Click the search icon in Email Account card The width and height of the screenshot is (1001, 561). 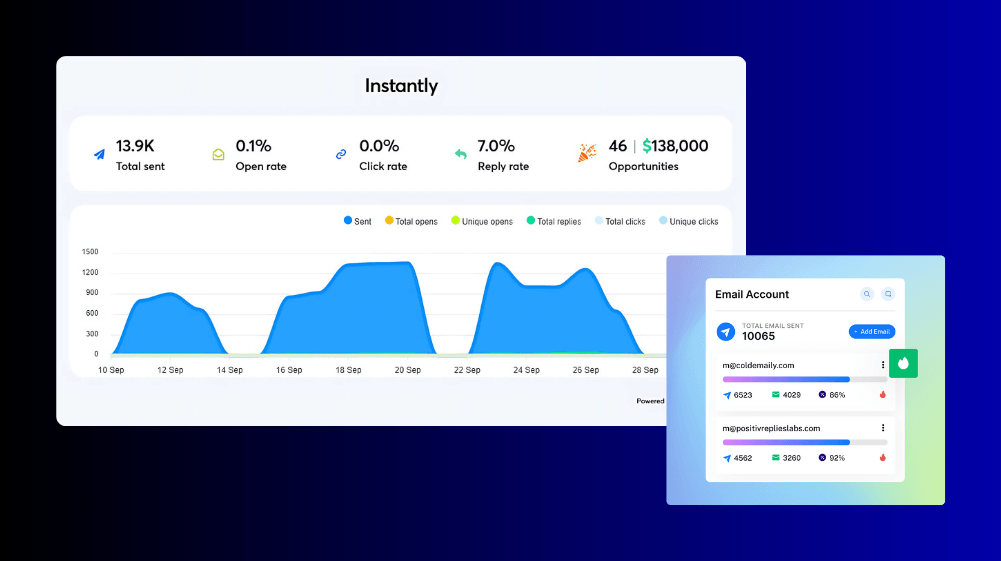point(867,294)
